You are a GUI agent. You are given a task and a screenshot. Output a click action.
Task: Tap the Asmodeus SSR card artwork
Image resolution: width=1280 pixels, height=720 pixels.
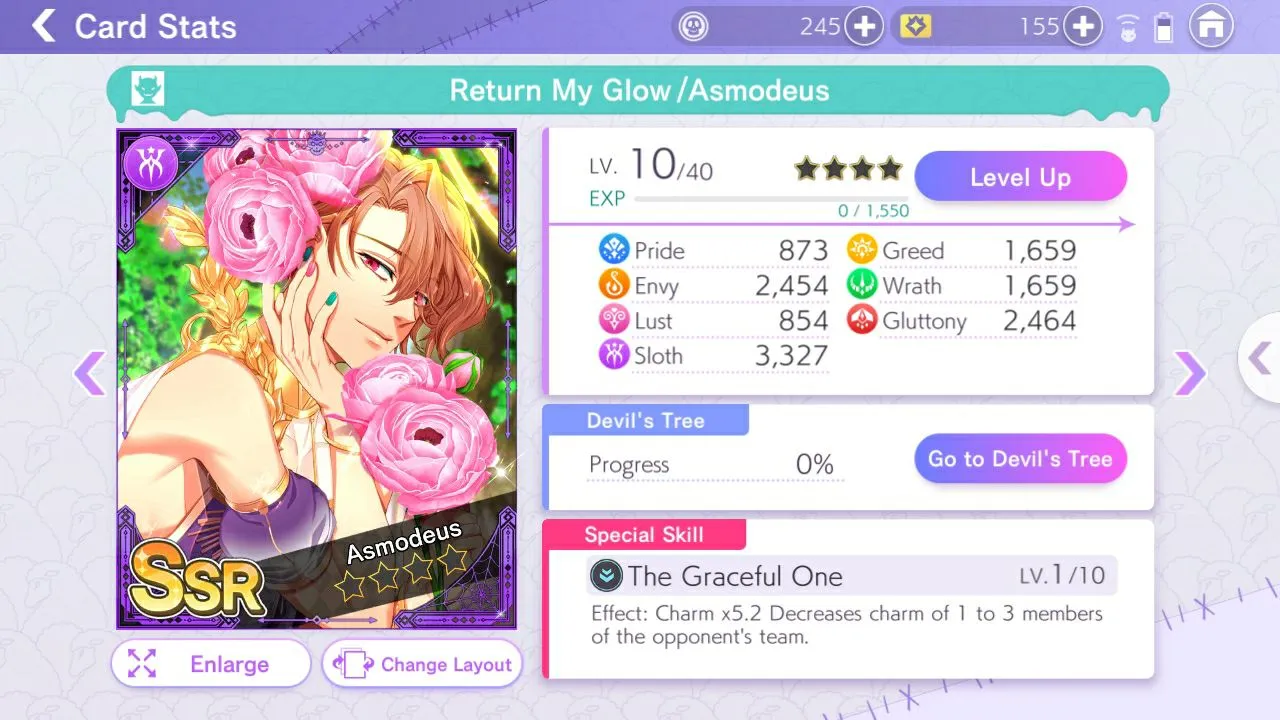point(316,379)
